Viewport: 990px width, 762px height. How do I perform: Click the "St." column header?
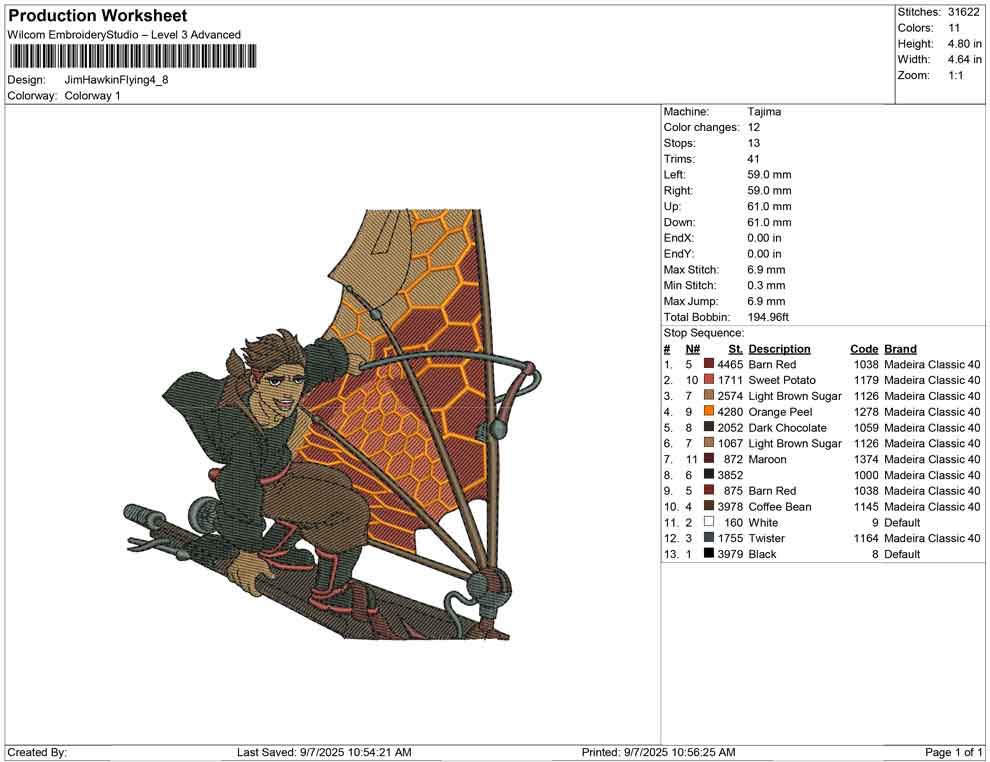click(x=736, y=349)
